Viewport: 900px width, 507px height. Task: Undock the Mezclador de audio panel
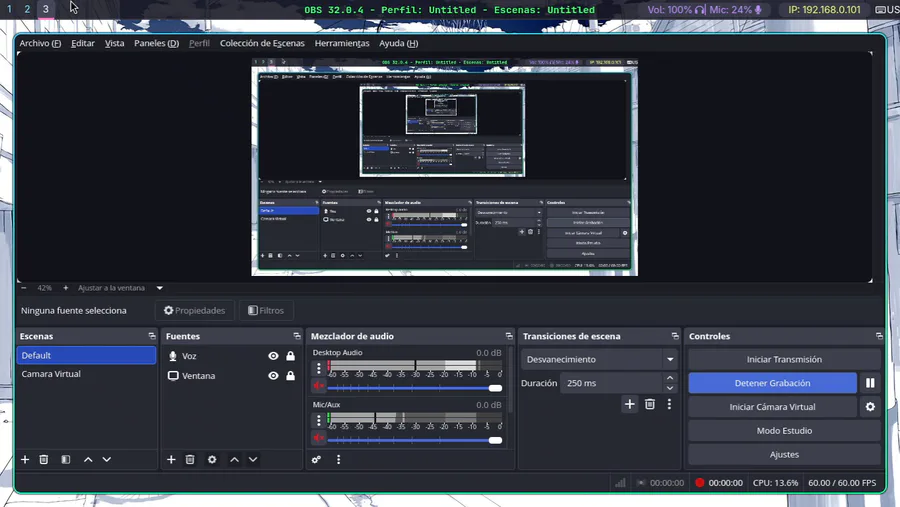point(509,336)
